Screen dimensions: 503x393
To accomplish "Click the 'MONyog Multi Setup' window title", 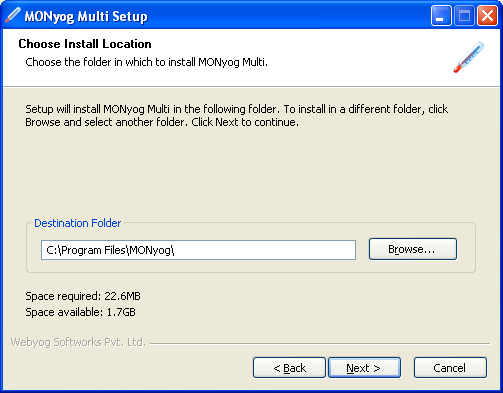I will [86, 16].
